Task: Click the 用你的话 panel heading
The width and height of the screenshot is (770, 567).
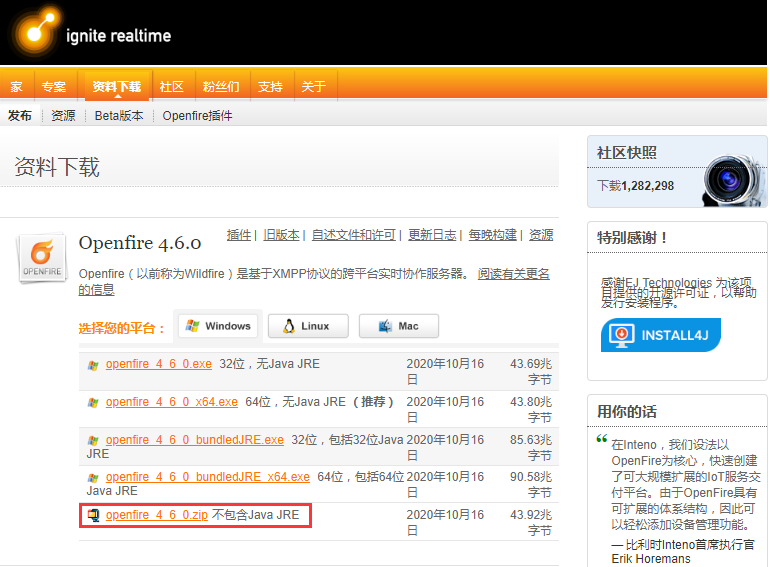Action: [627, 411]
